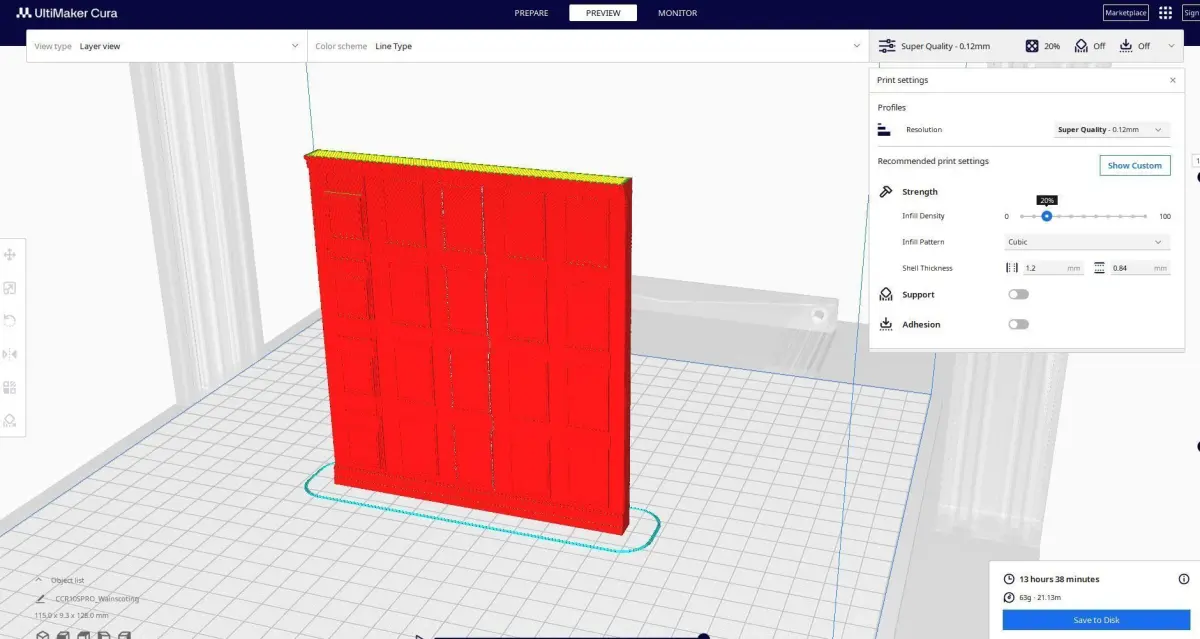Switch to front view camera icon
This screenshot has height=639, width=1200.
(x=62, y=635)
